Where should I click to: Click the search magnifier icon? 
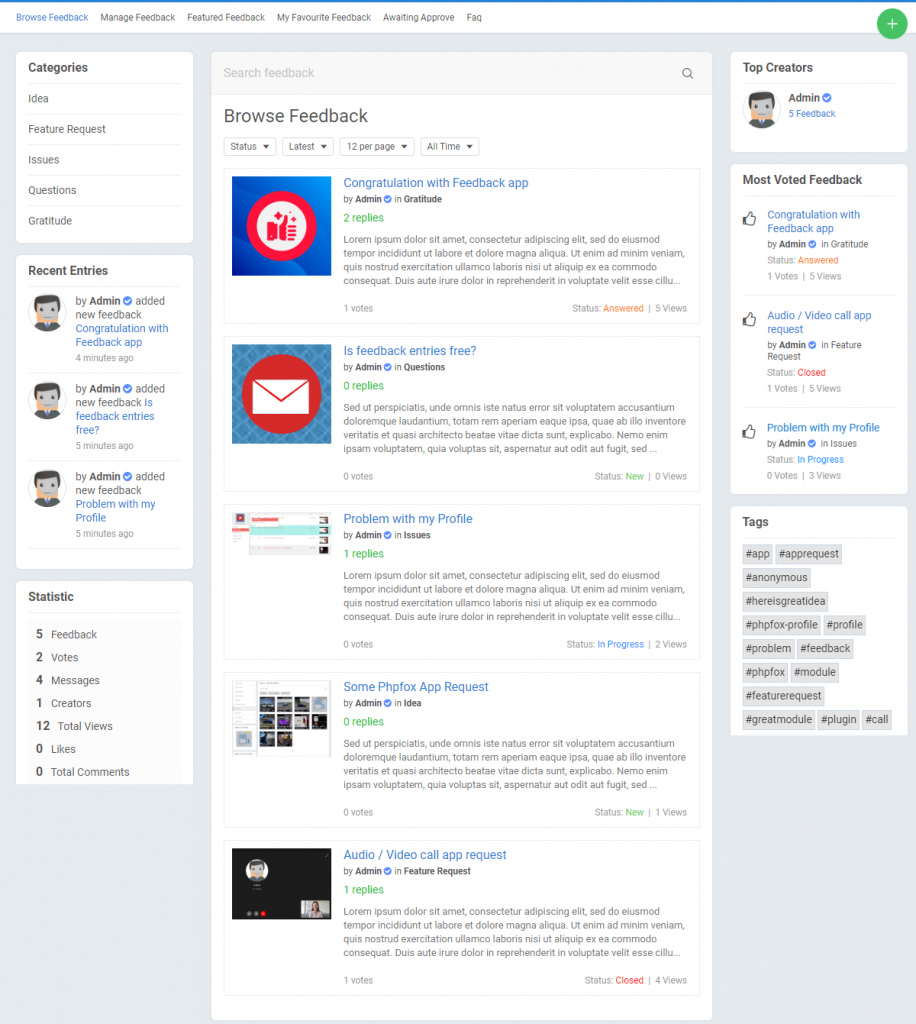(687, 73)
